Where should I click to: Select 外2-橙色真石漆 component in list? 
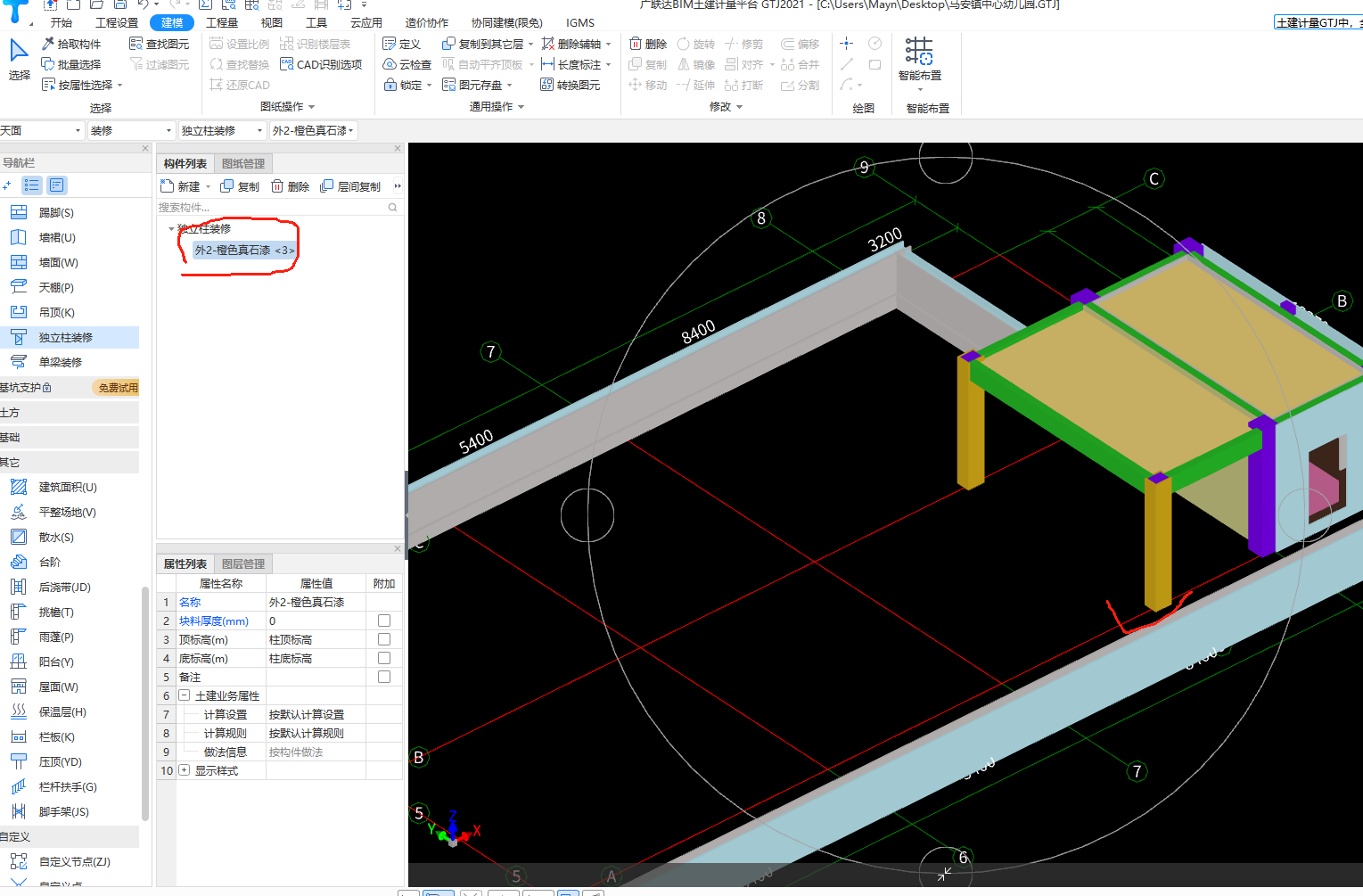coord(244,251)
